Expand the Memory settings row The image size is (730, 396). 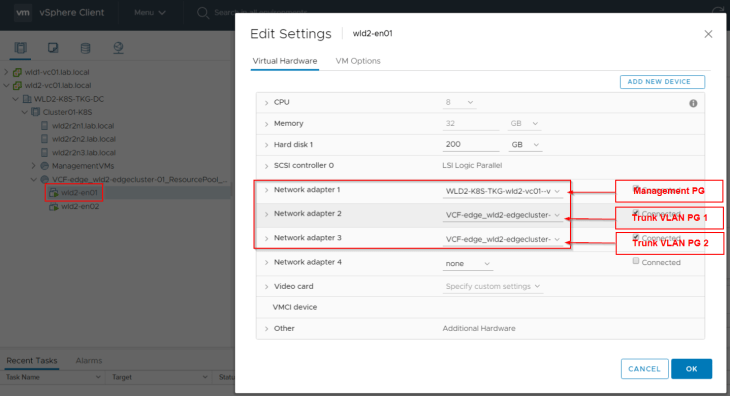point(266,124)
